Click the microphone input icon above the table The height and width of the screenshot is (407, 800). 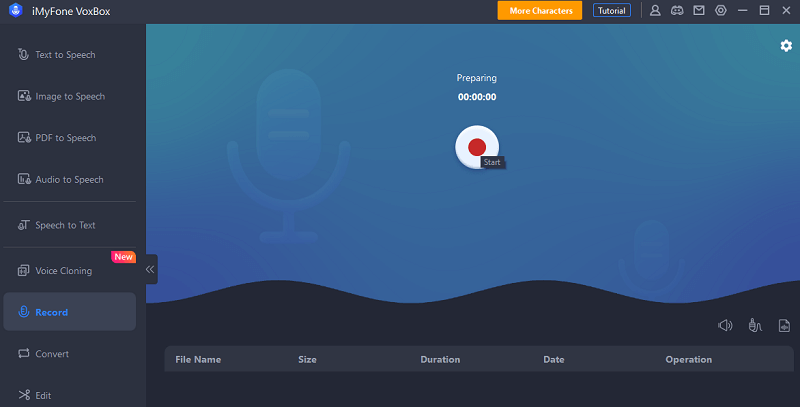point(755,325)
